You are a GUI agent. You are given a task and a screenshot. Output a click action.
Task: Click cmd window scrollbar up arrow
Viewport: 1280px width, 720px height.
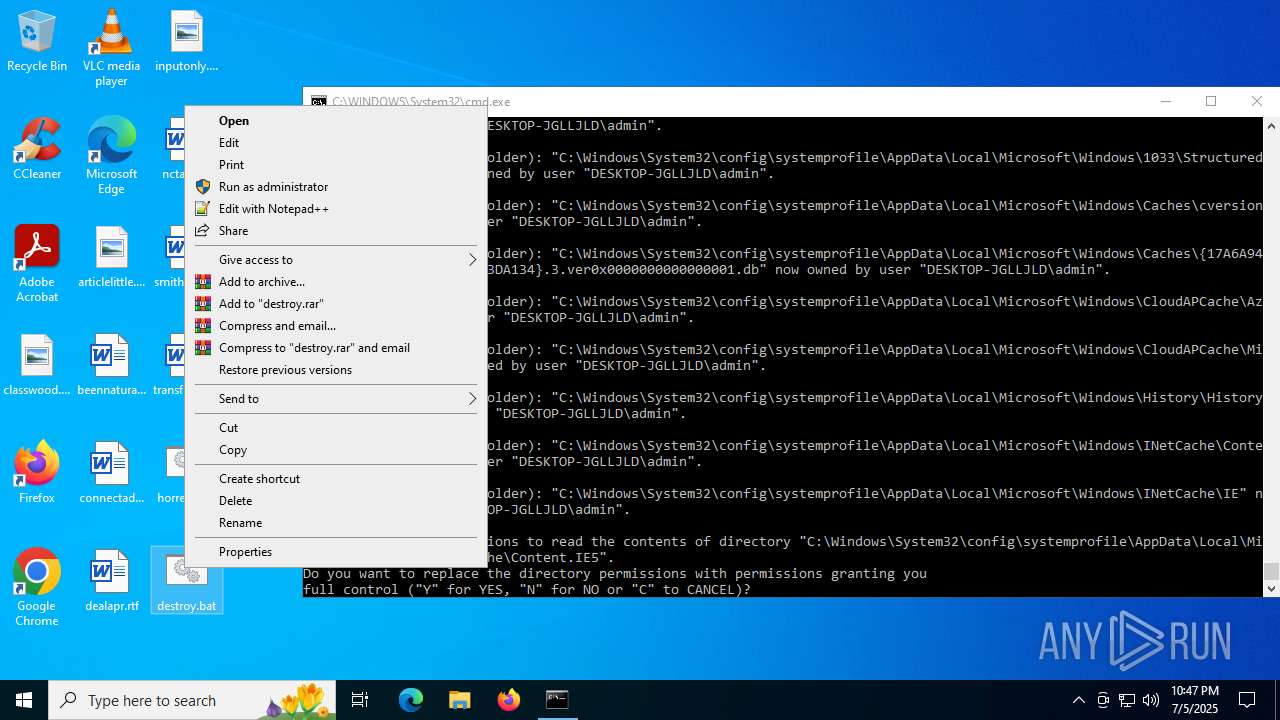coord(1271,126)
